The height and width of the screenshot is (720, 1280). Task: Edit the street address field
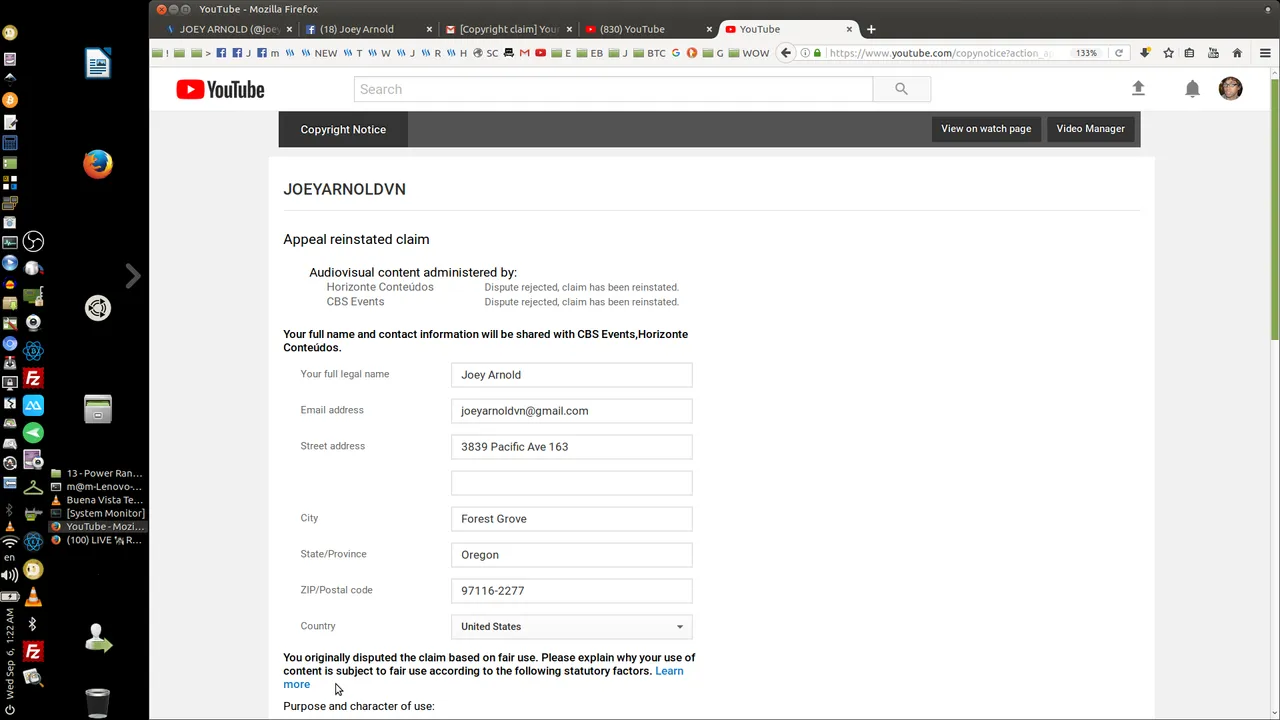coord(571,447)
